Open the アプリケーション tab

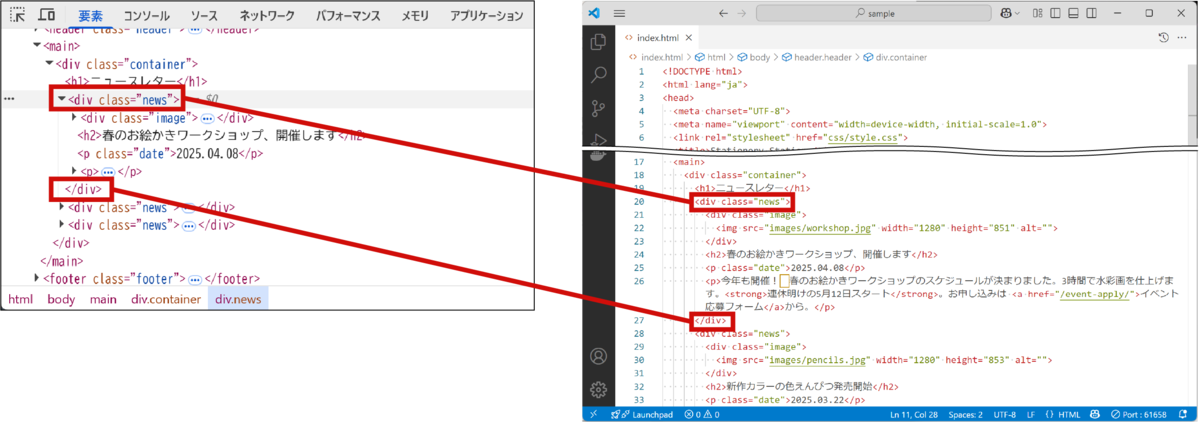pyautogui.click(x=487, y=16)
